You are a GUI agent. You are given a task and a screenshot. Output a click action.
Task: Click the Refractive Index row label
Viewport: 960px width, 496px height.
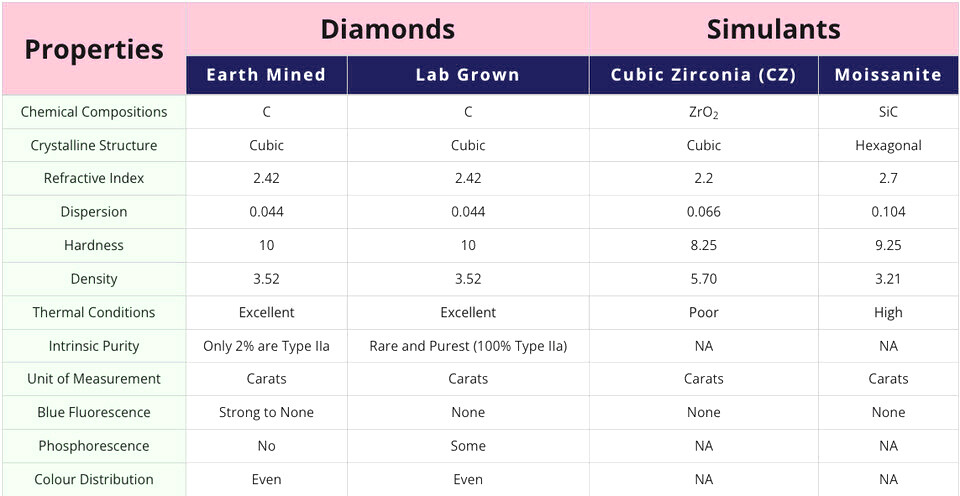pos(94,179)
